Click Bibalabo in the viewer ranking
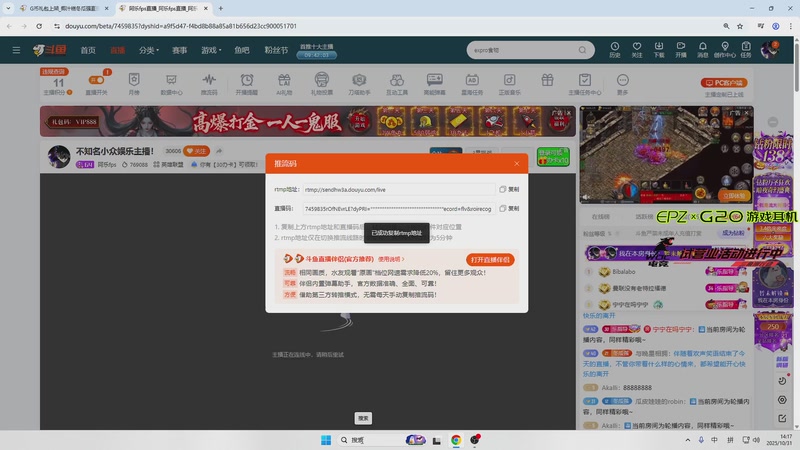Viewport: 800px width, 450px height. pos(623,272)
